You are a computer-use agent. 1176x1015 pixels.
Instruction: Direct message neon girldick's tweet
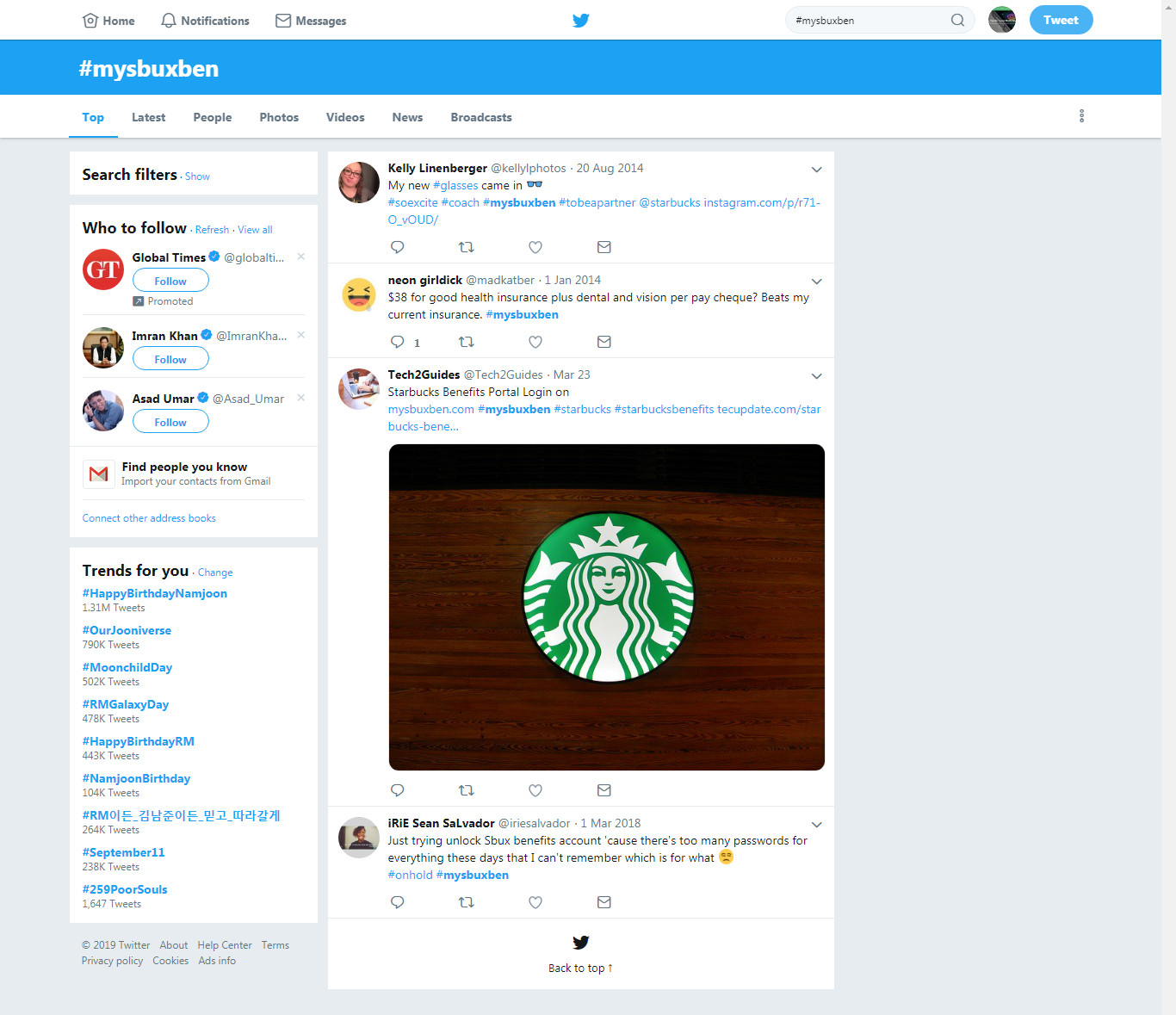pyautogui.click(x=604, y=342)
